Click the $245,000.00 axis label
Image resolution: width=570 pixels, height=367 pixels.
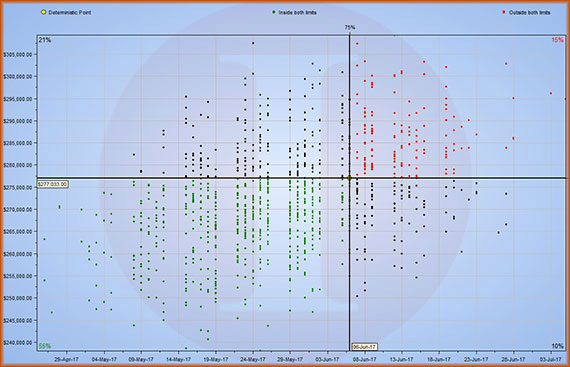click(17, 320)
